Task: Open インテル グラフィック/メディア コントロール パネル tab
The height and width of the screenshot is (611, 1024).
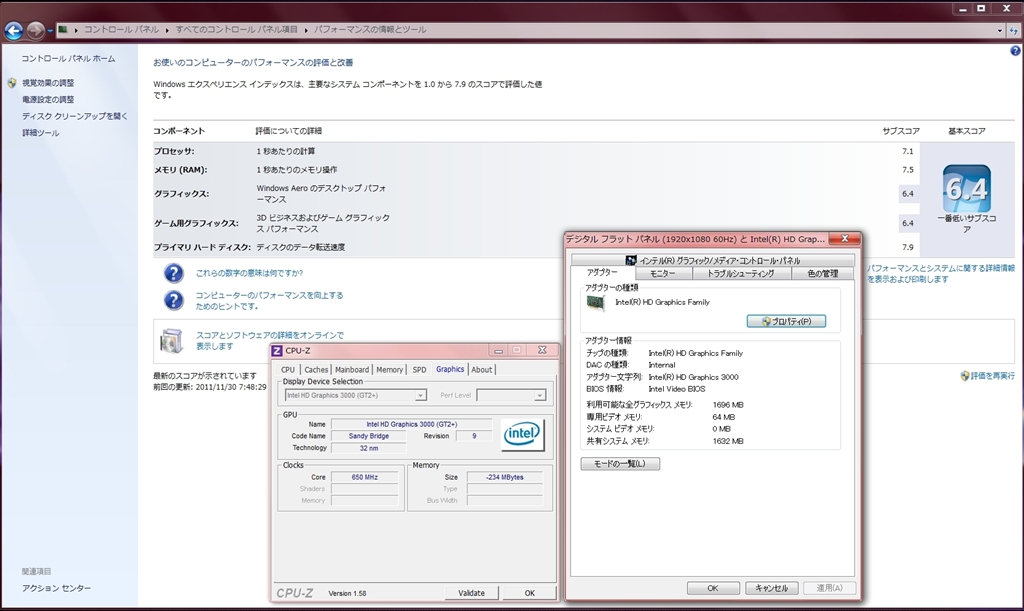Action: click(x=712, y=260)
